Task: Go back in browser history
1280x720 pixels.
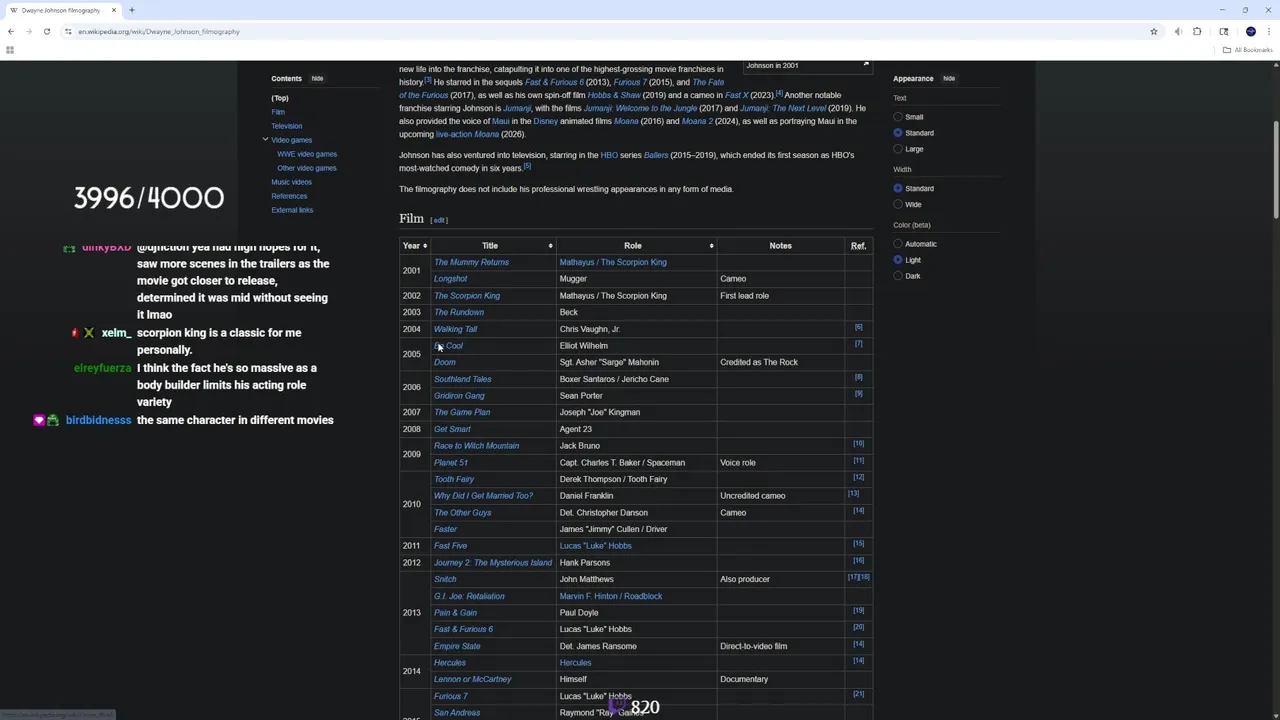Action: pyautogui.click(x=11, y=31)
